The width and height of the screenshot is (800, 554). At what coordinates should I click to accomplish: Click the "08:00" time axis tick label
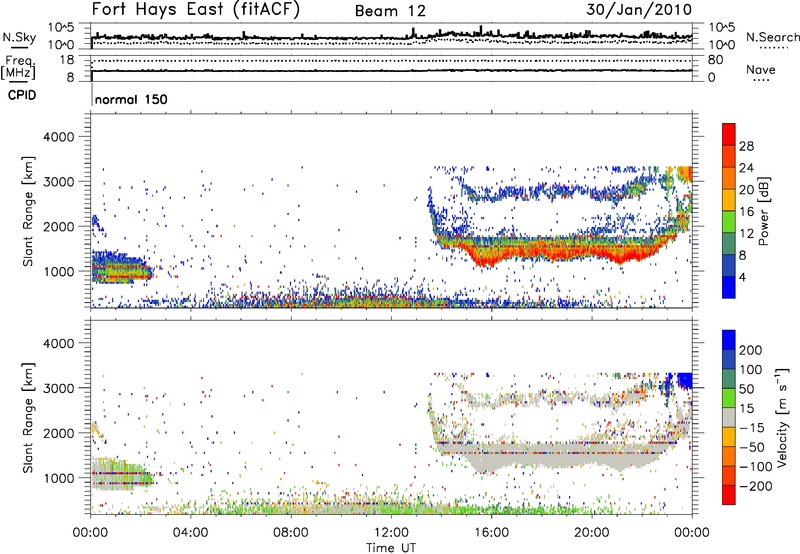[x=291, y=533]
